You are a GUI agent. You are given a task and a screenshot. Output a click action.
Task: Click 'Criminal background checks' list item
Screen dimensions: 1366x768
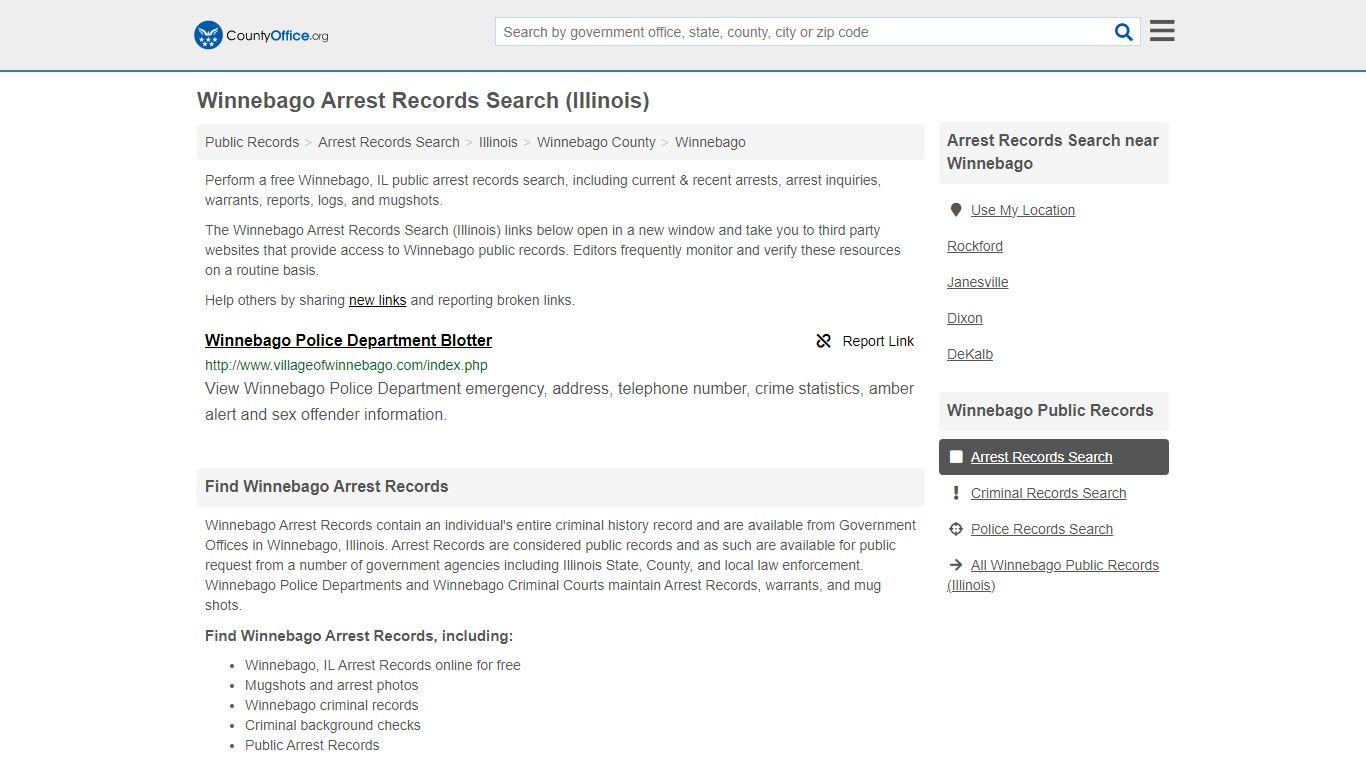coord(333,725)
